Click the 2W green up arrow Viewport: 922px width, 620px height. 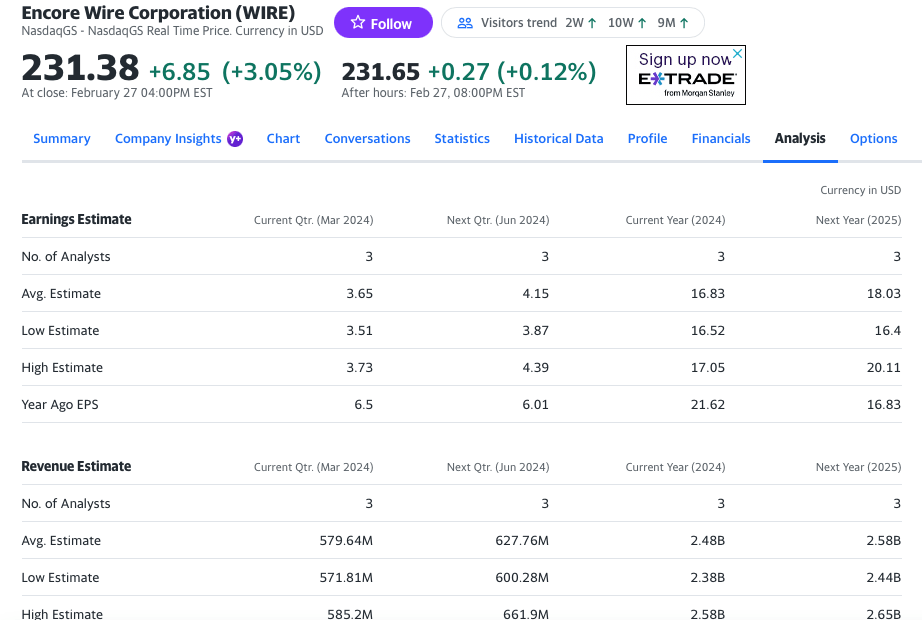pyautogui.click(x=592, y=23)
